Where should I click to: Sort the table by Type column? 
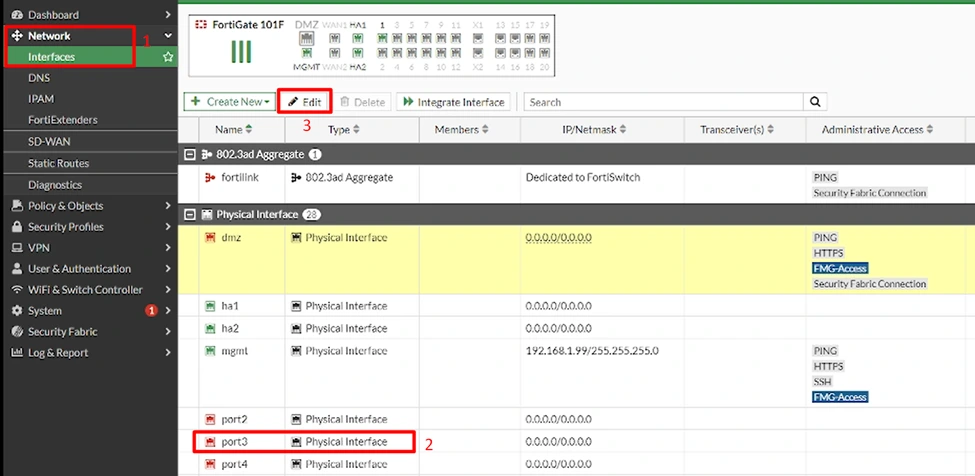coord(343,130)
